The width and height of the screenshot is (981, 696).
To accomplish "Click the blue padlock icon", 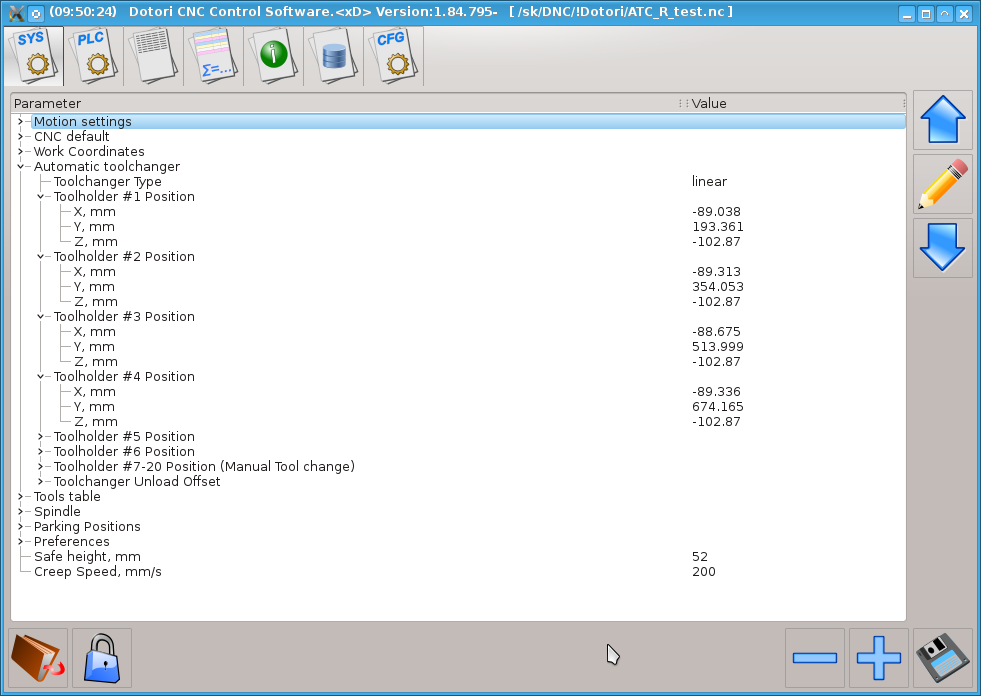I will (102, 658).
